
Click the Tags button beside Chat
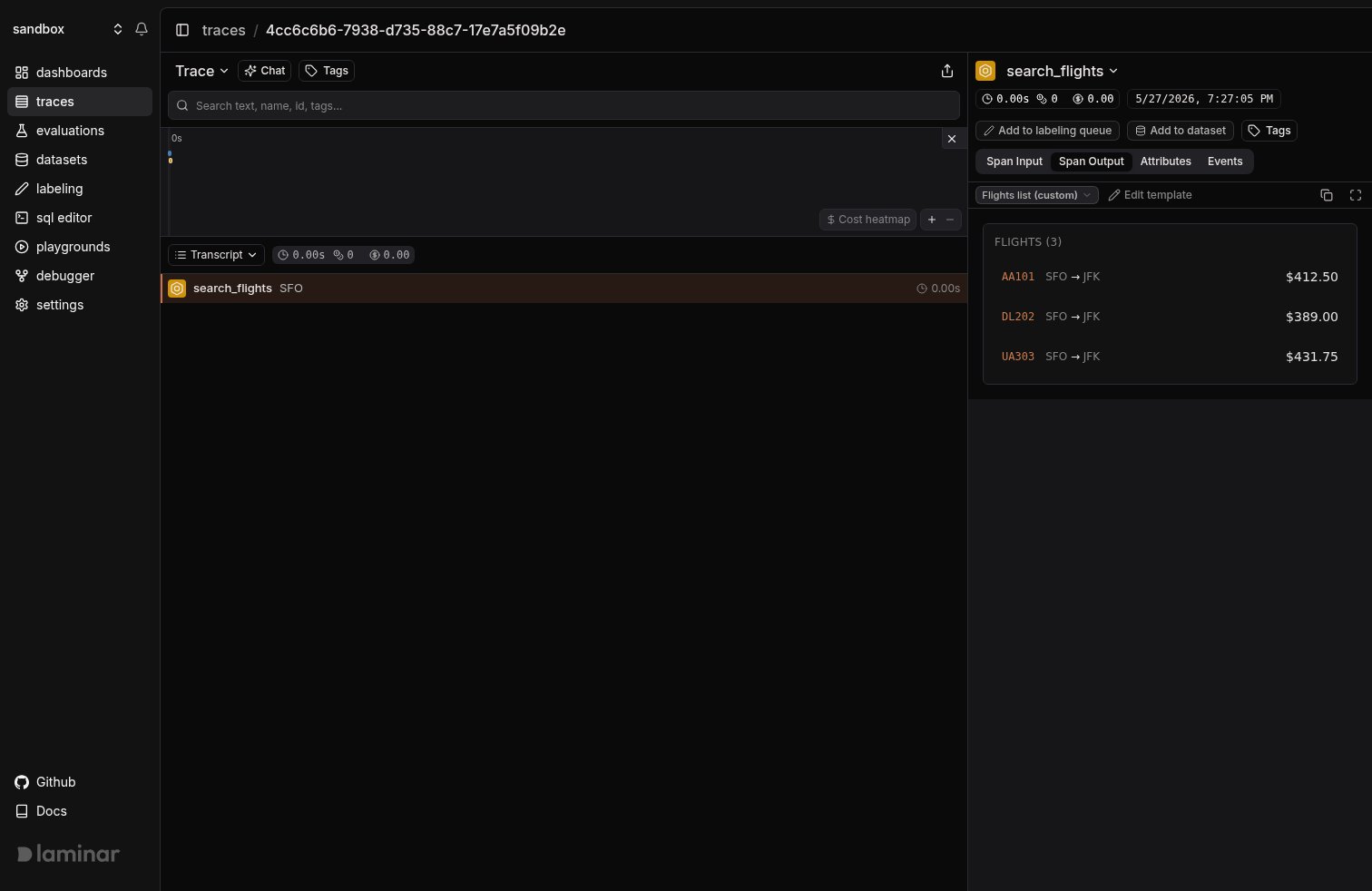(327, 71)
